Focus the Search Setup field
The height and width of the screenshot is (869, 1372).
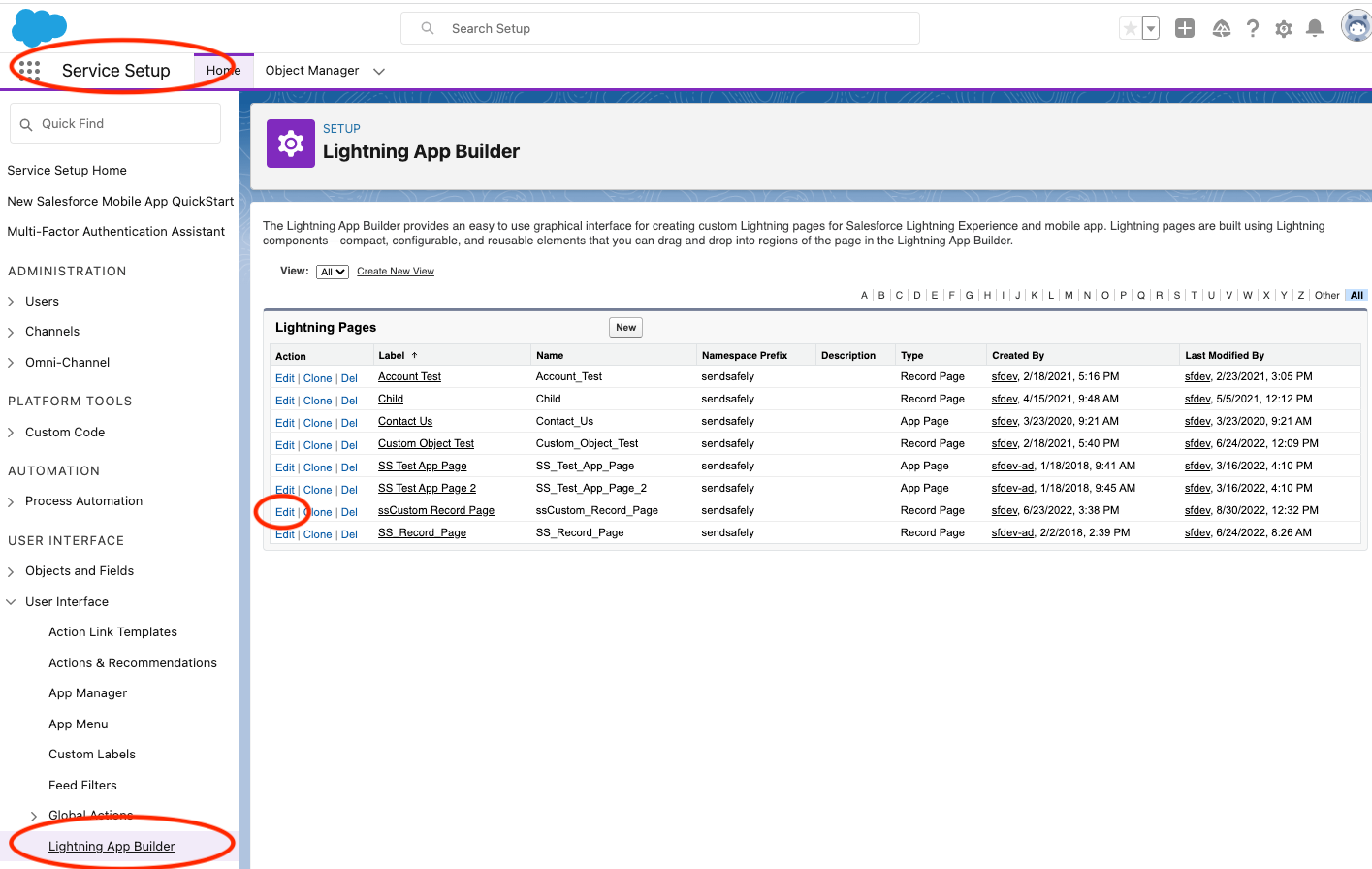pyautogui.click(x=660, y=28)
